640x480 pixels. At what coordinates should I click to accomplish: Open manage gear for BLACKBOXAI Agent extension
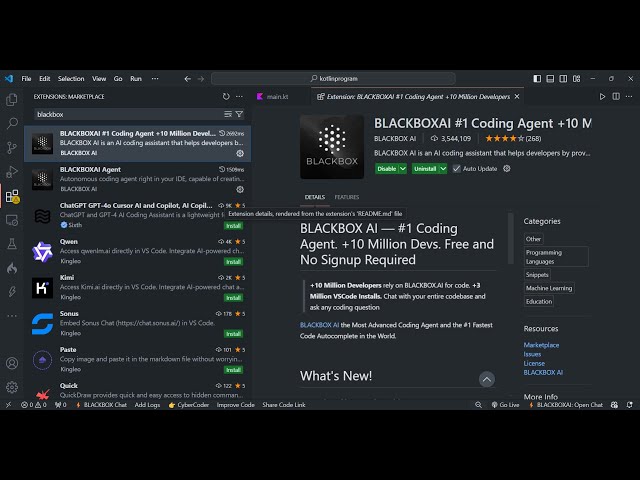pyautogui.click(x=240, y=190)
